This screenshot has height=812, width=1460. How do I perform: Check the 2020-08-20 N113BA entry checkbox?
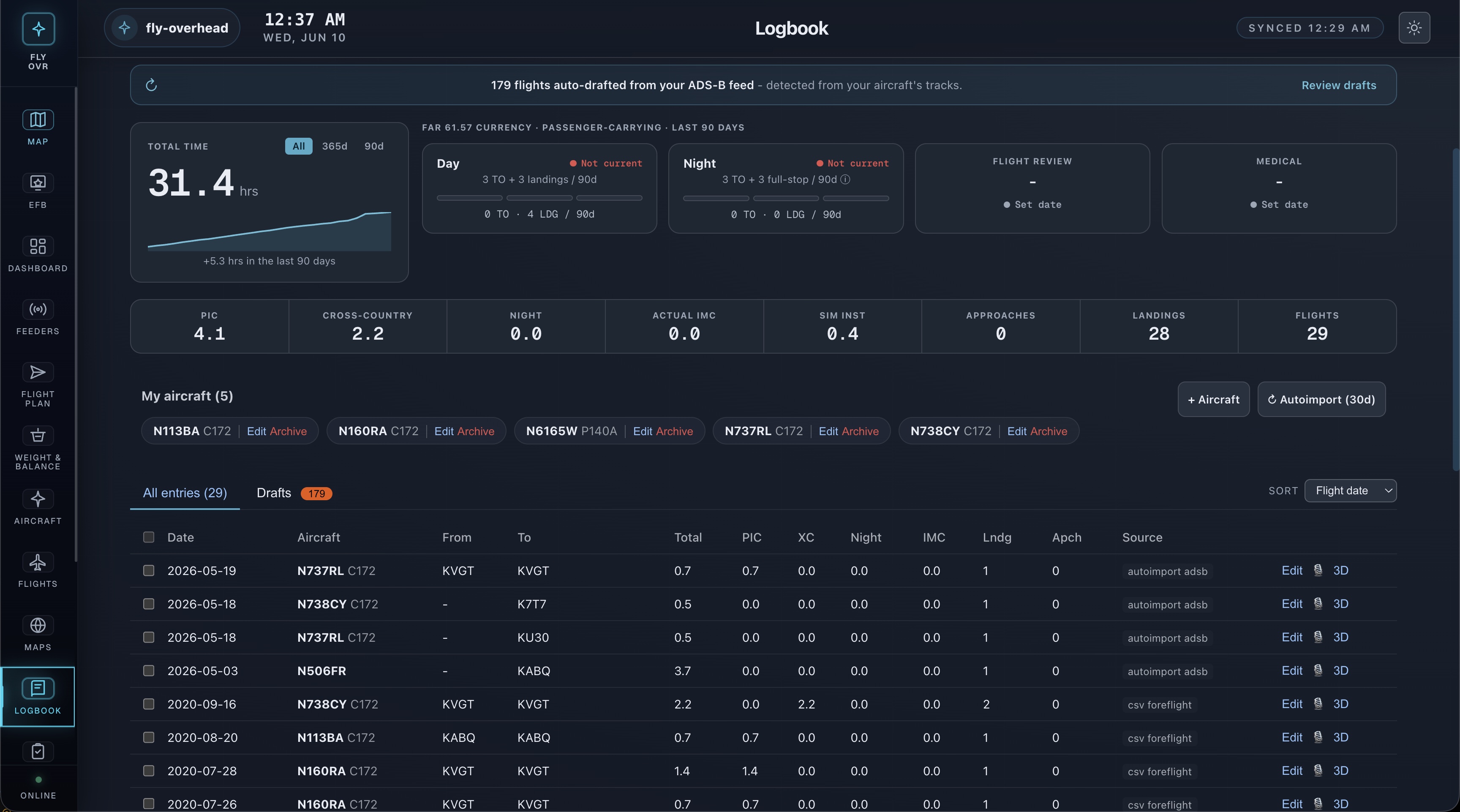149,737
